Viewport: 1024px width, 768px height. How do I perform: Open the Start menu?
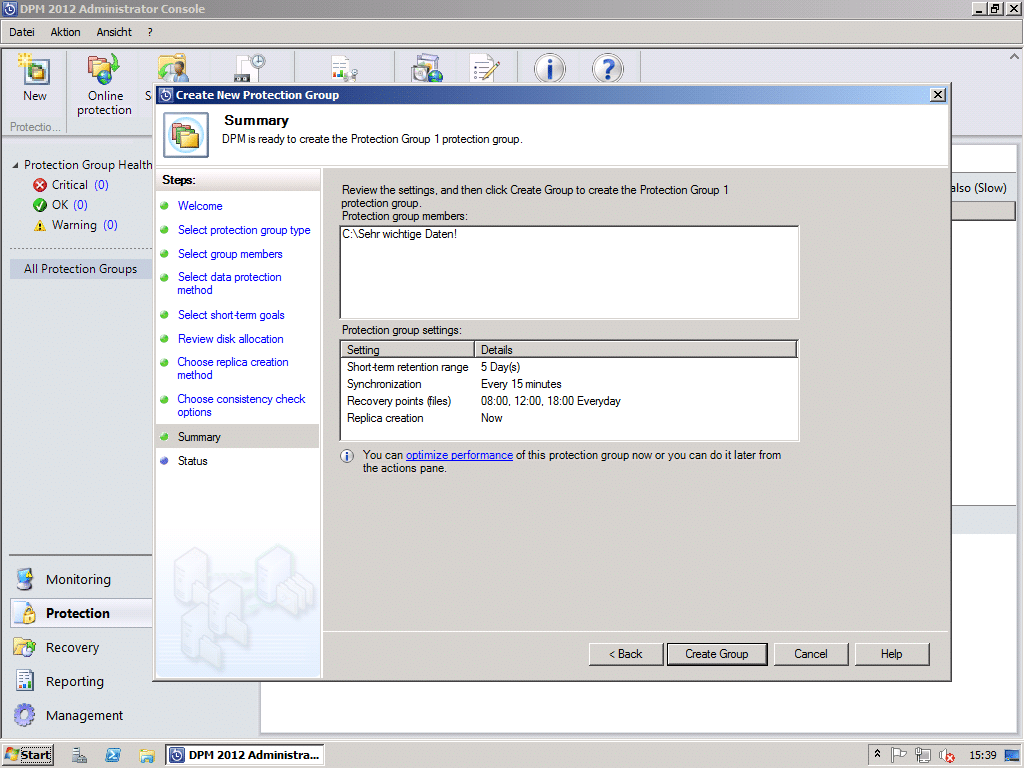[x=28, y=755]
